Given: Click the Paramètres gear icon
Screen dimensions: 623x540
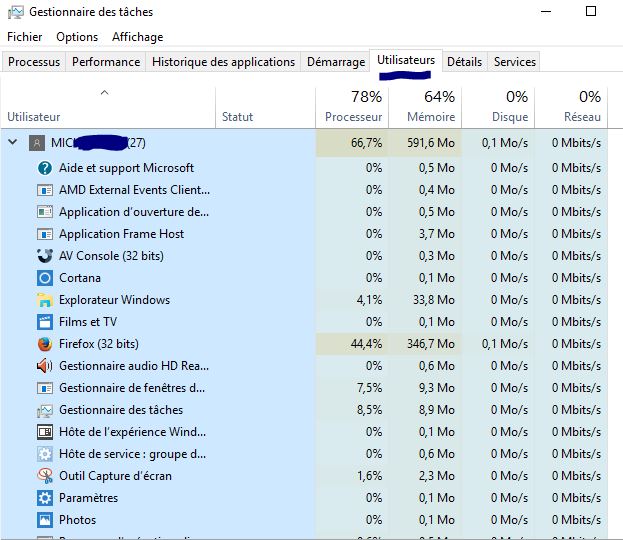Looking at the screenshot, I should click(45, 498).
